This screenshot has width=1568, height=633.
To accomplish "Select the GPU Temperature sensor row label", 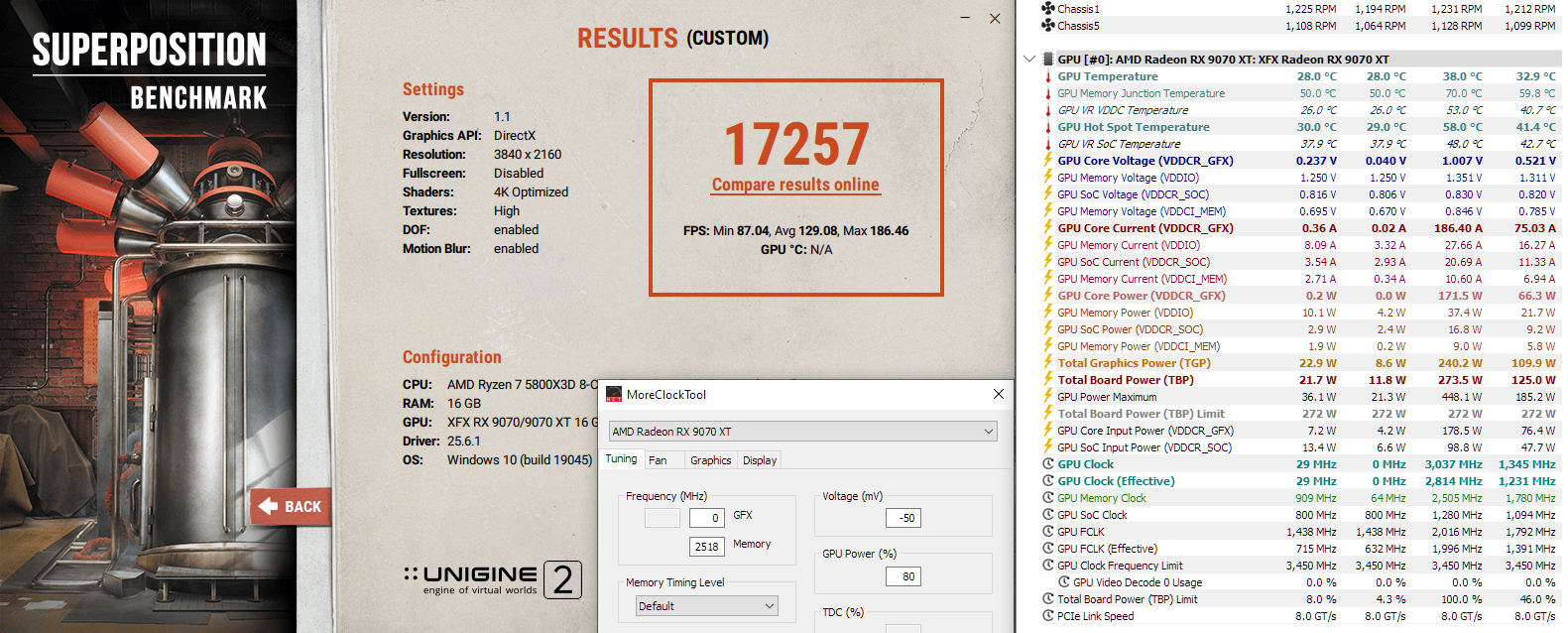I will pyautogui.click(x=1108, y=76).
